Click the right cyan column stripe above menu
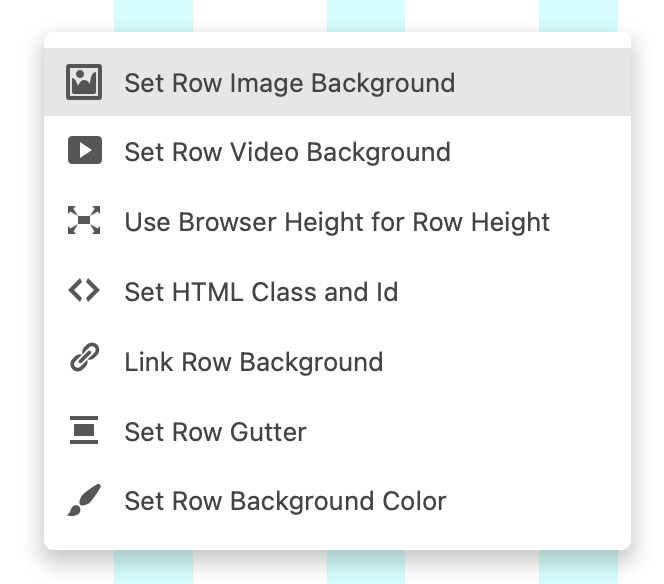 point(578,15)
